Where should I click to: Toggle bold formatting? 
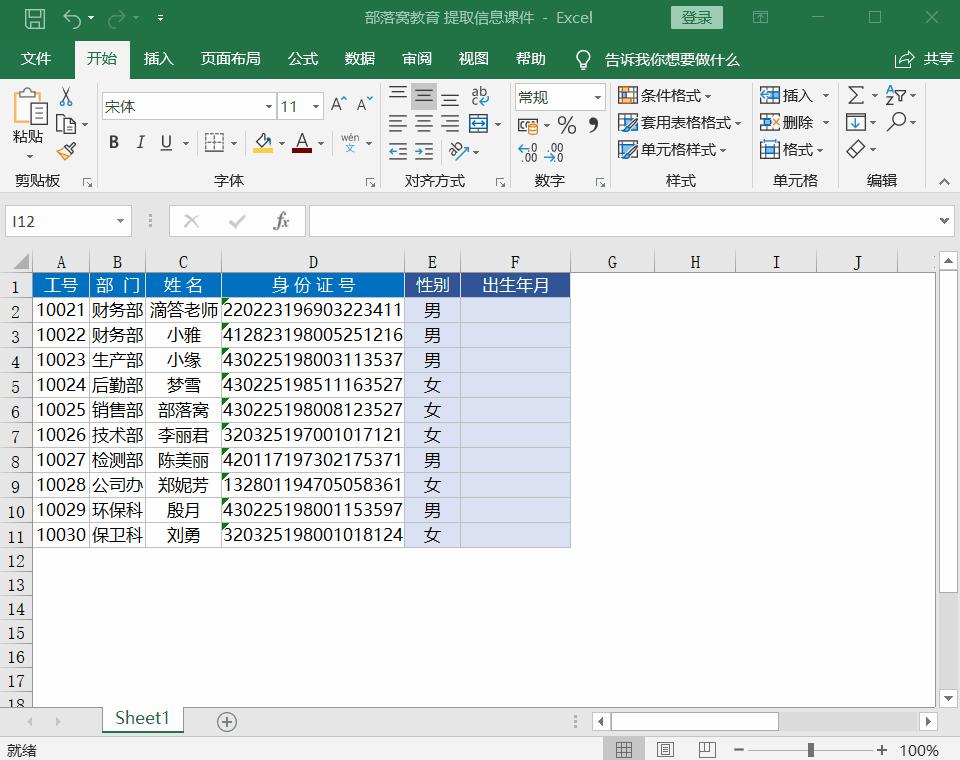pyautogui.click(x=113, y=143)
